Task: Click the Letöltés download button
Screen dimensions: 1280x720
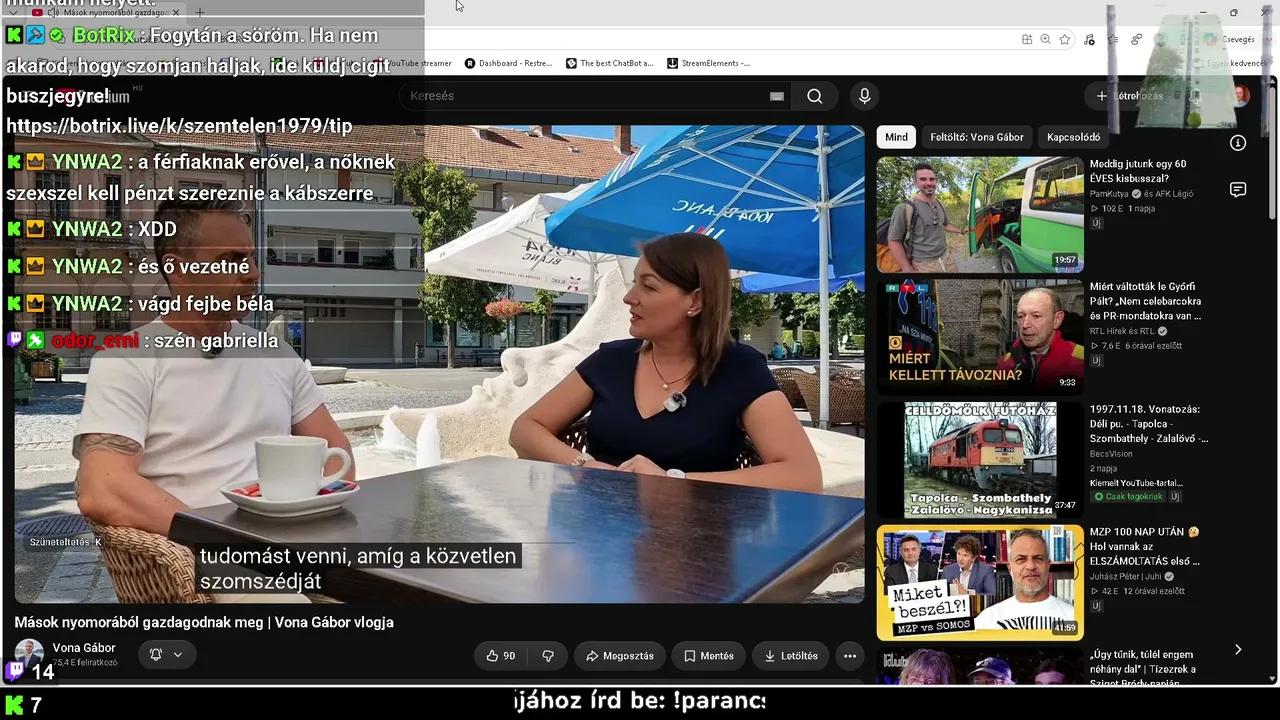Action: point(791,656)
